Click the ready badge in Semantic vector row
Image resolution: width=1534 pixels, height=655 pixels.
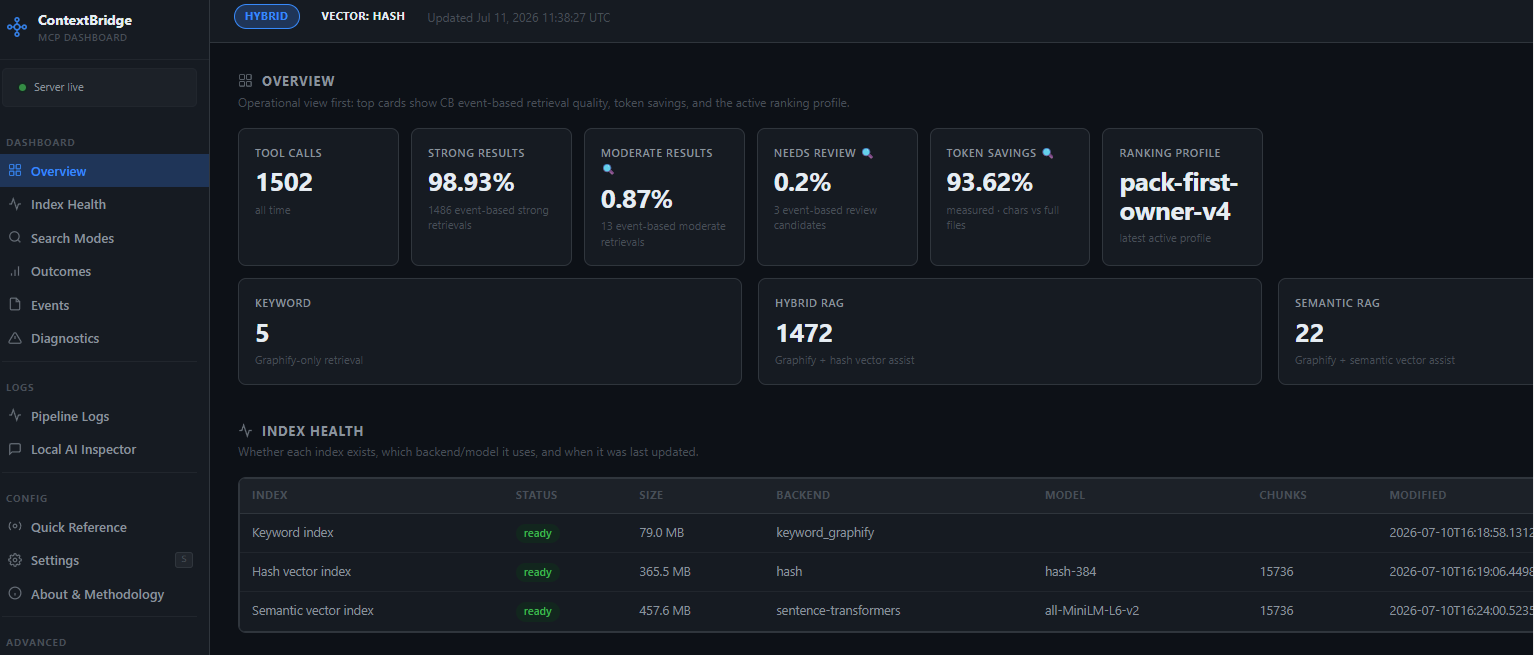[x=538, y=611]
